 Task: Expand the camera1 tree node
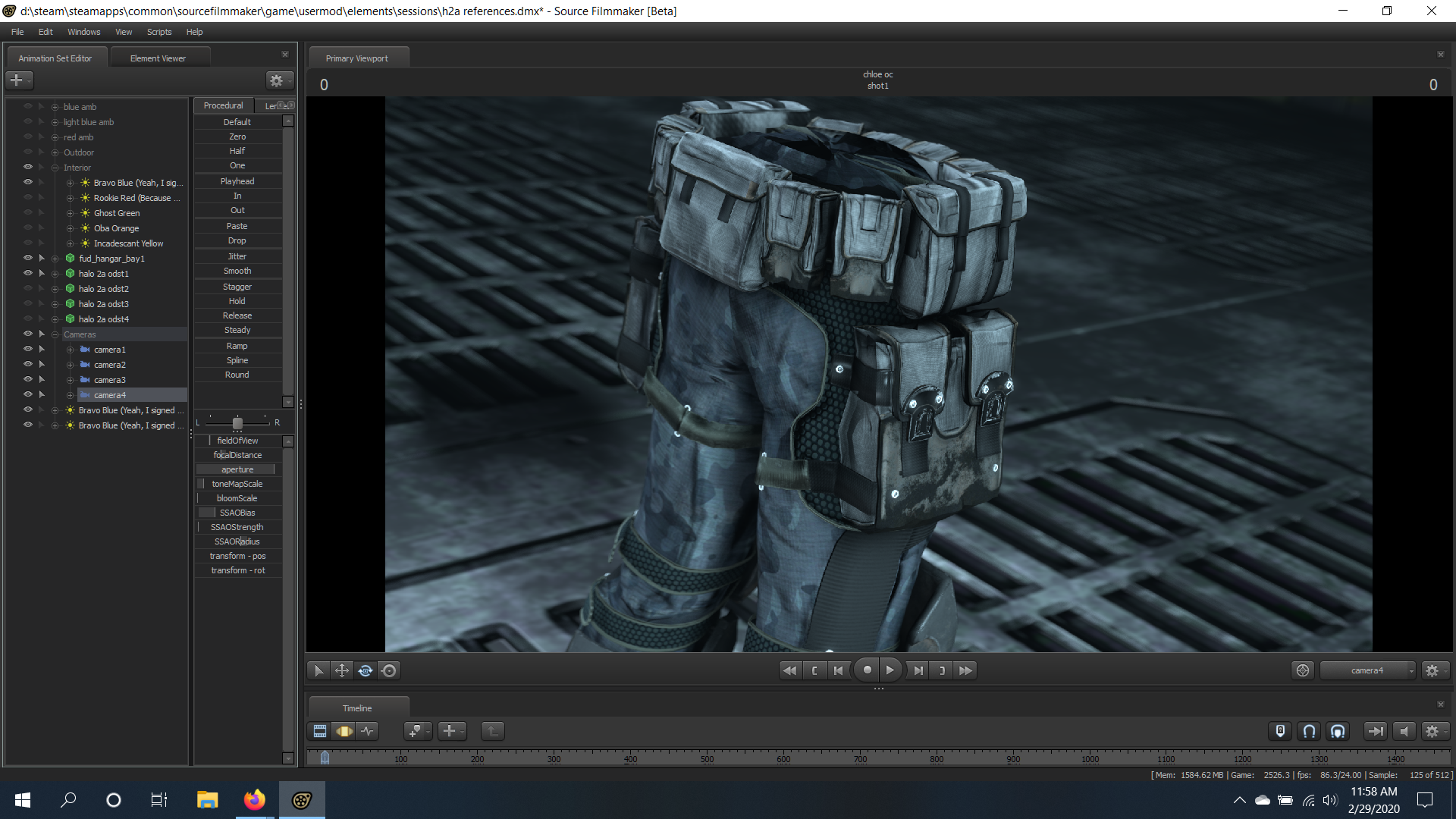[x=70, y=350]
